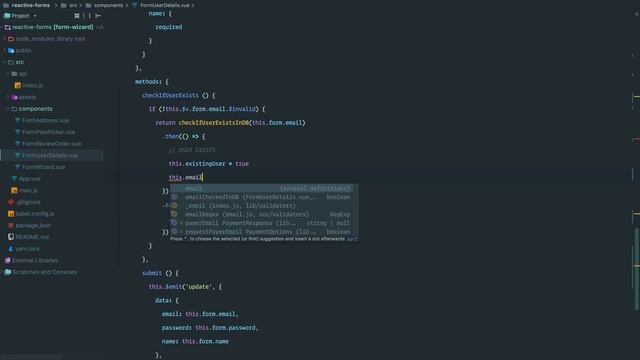Open README.md file
The width and height of the screenshot is (640, 360).
(32, 237)
